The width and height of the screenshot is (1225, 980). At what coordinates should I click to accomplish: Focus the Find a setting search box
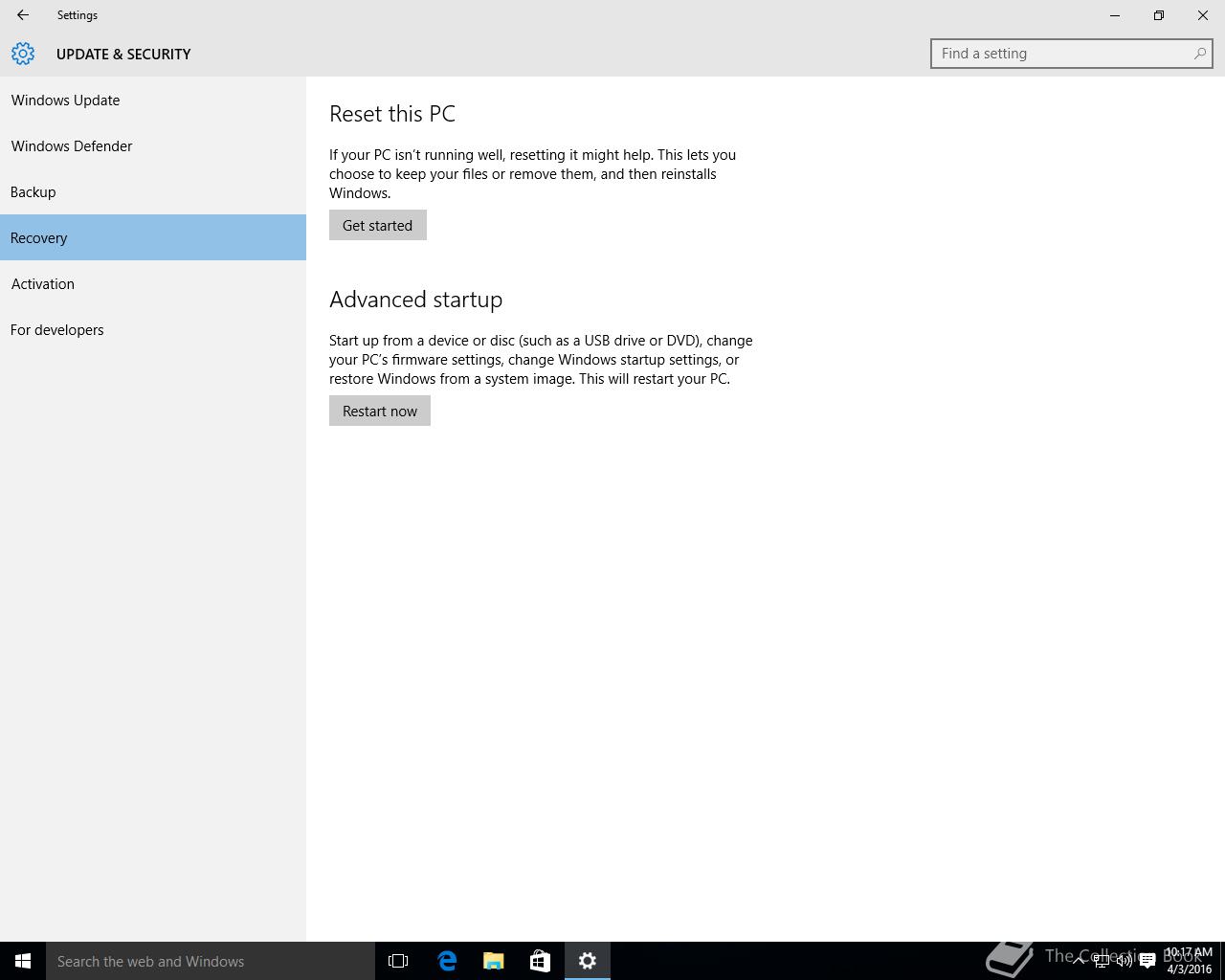1062,54
